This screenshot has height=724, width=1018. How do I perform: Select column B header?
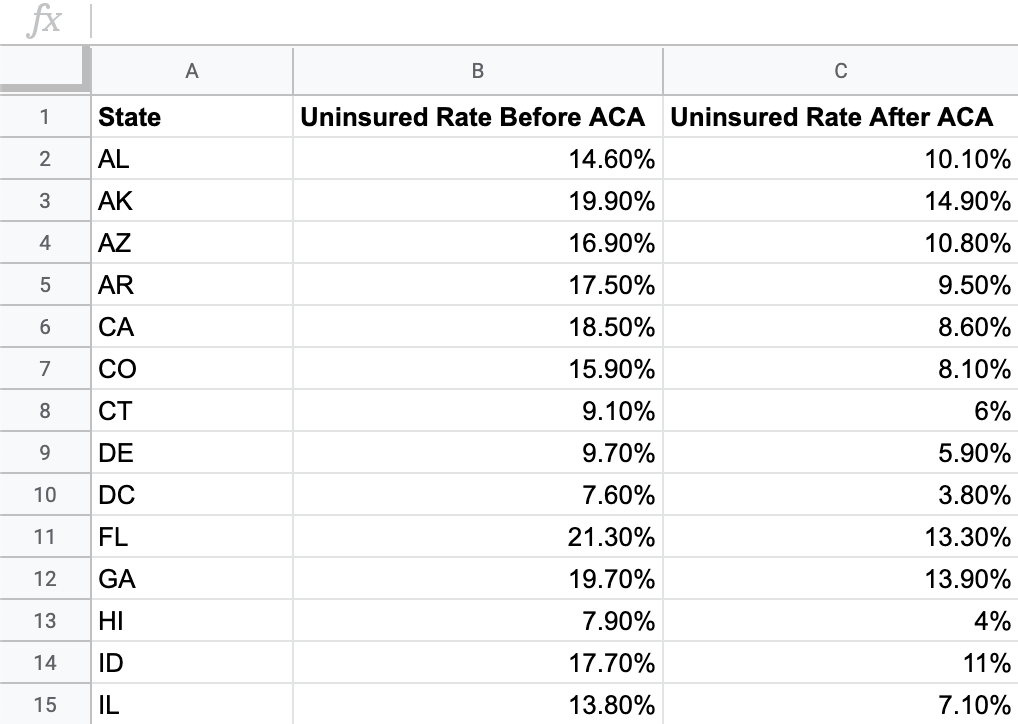[477, 71]
